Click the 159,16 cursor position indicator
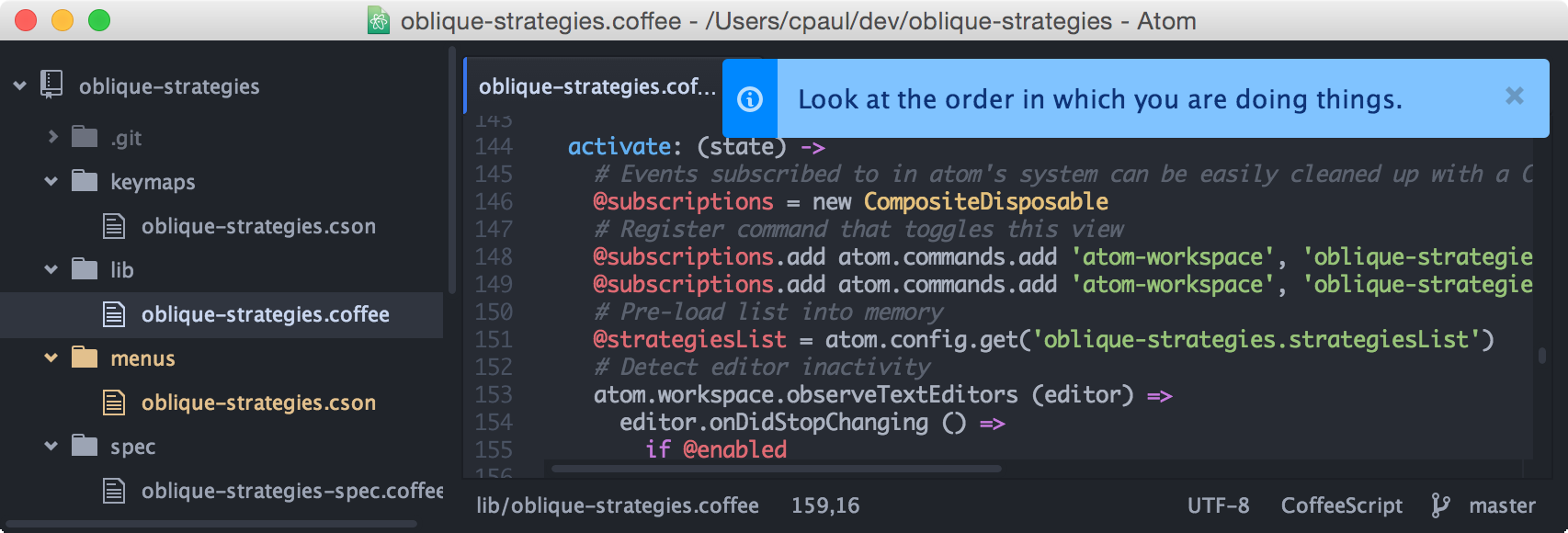 pos(825,505)
